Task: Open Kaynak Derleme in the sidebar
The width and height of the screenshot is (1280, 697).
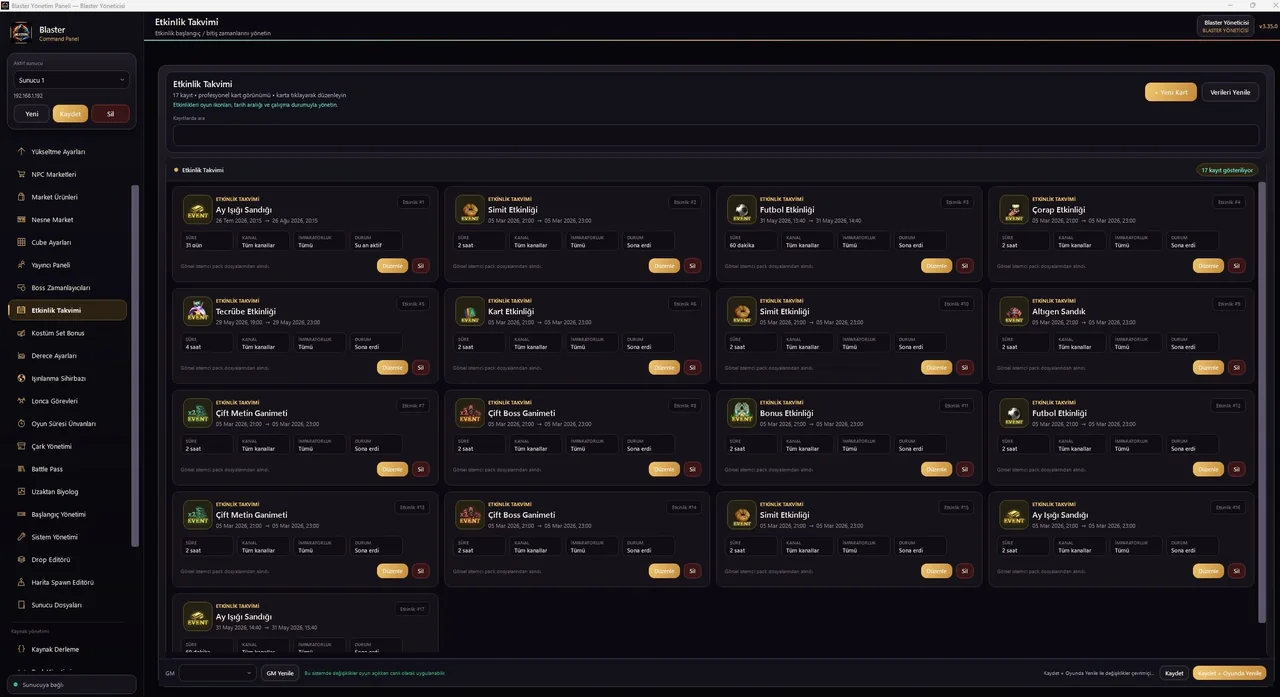Action: coord(67,650)
